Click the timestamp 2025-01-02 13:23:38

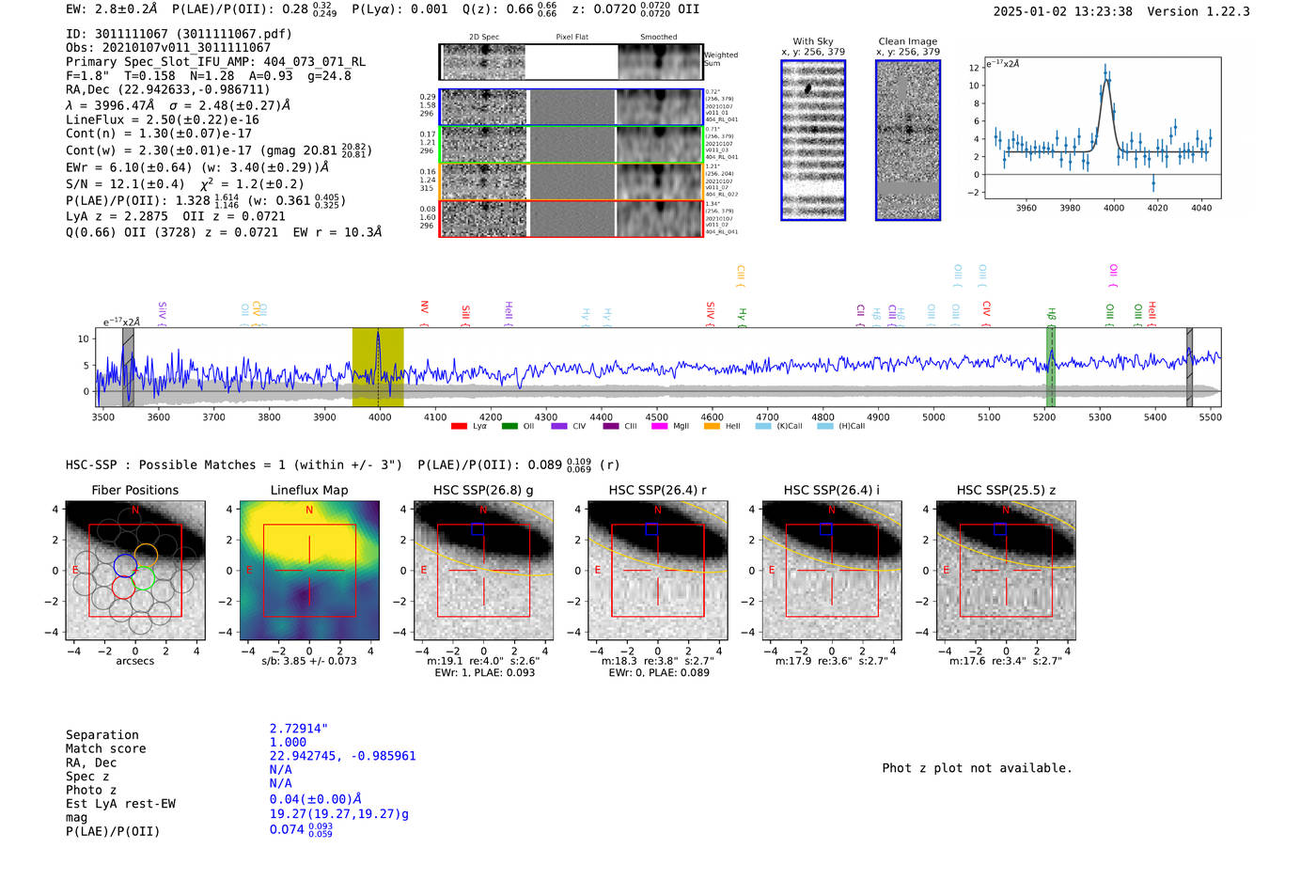click(1063, 12)
